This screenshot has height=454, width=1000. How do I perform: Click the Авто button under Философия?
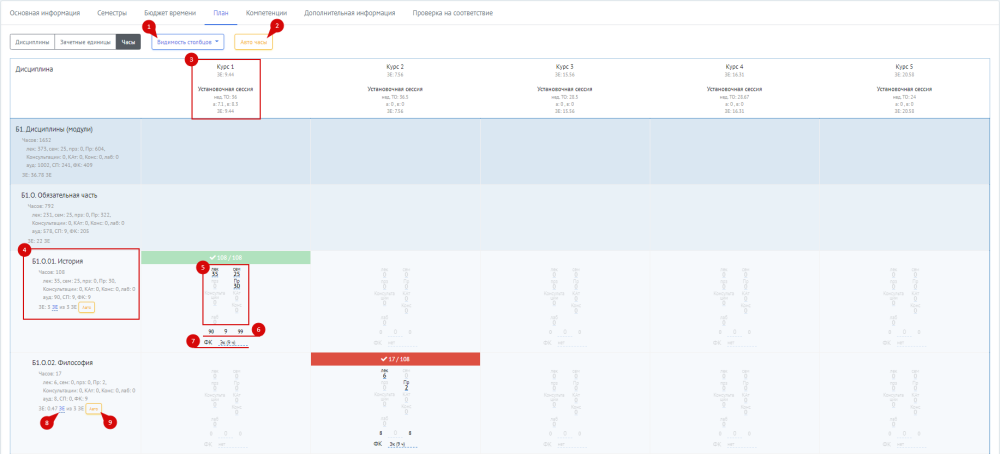click(x=94, y=408)
